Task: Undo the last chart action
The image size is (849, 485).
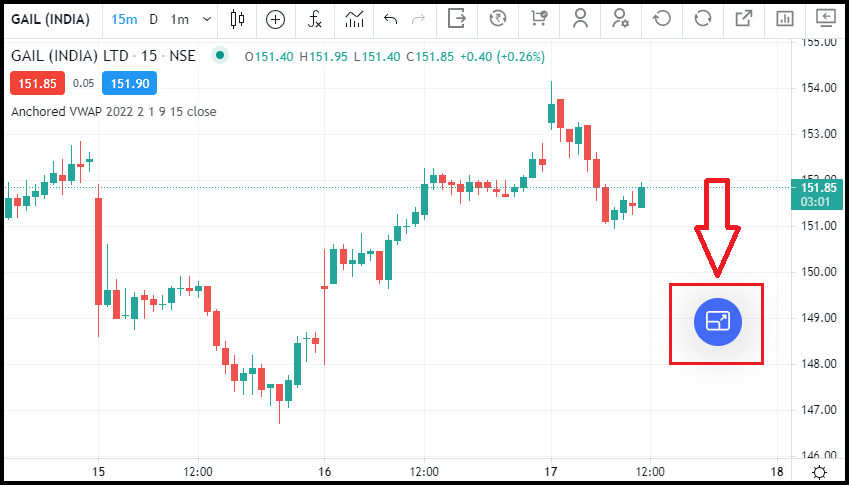Action: point(390,19)
